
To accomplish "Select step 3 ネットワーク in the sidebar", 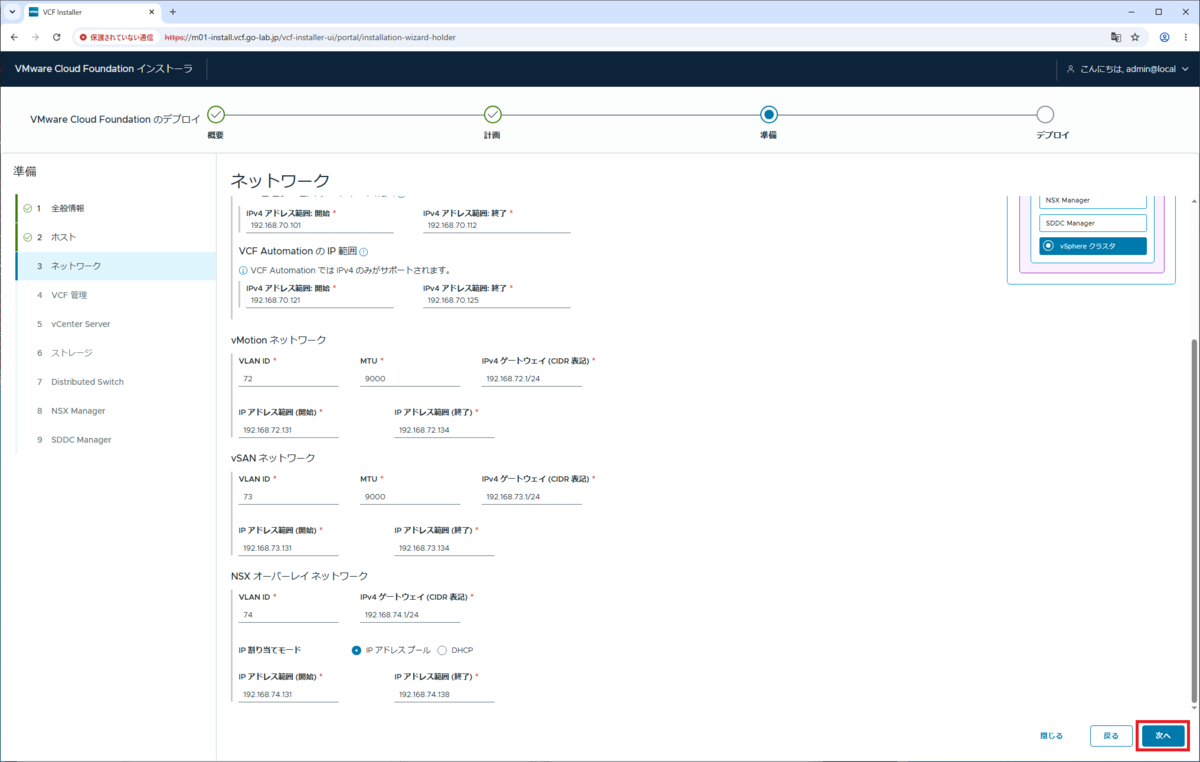I will [116, 266].
